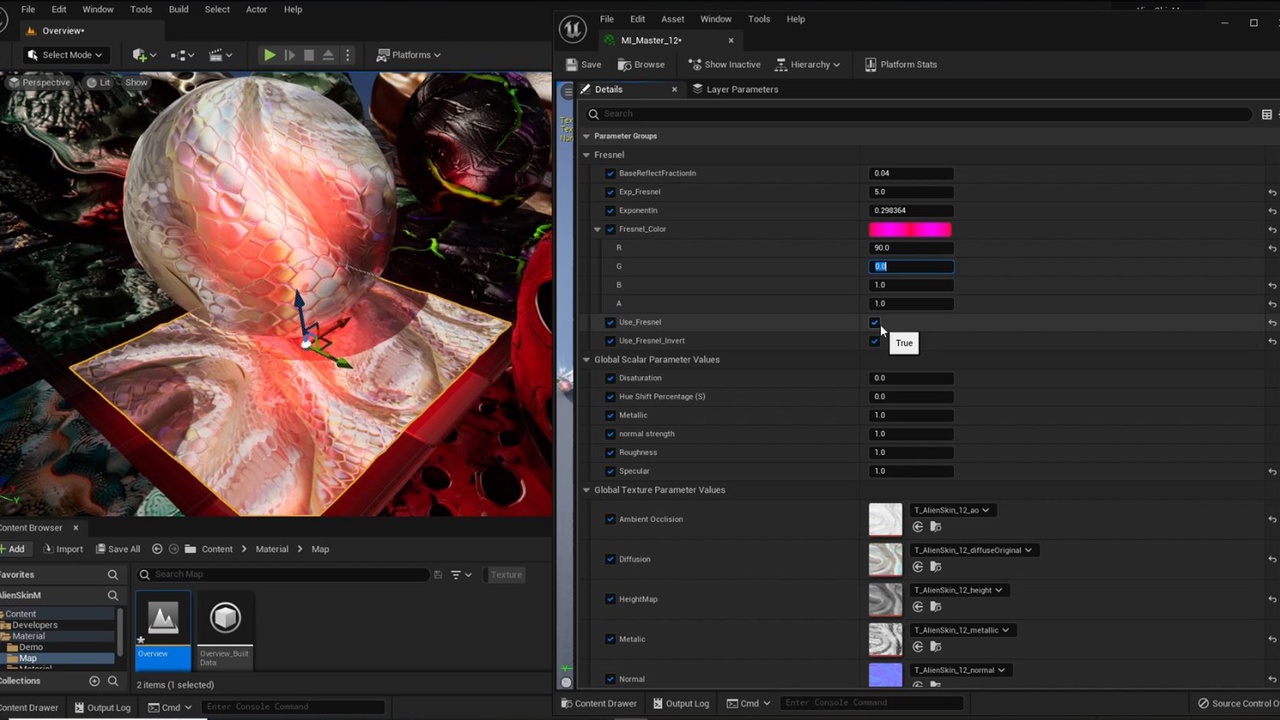This screenshot has height=720, width=1280.
Task: Open the add content cube-plus dropdown
Action: click(x=144, y=55)
